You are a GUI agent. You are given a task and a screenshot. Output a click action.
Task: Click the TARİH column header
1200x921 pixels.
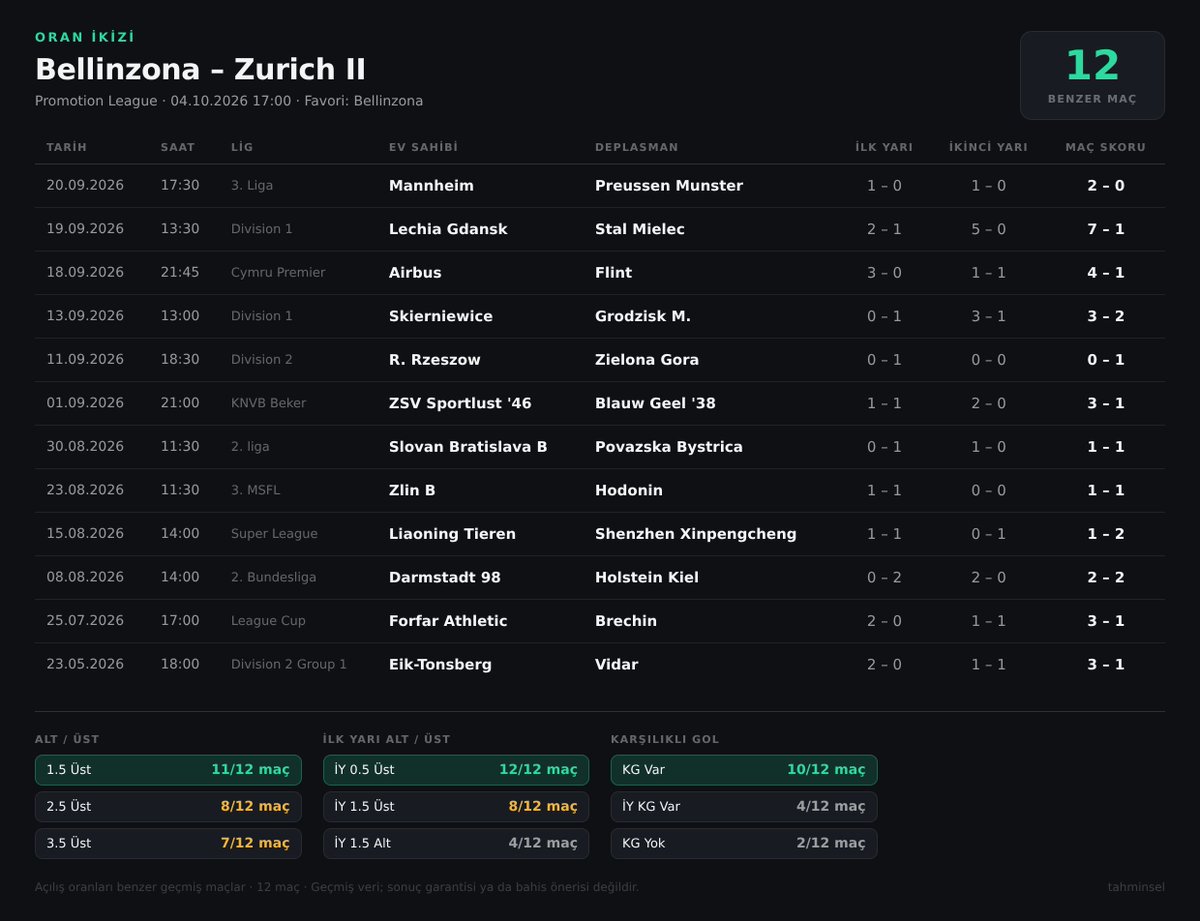click(67, 147)
